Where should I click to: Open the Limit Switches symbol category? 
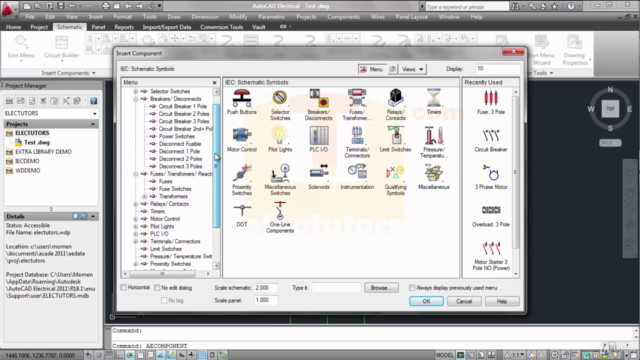coord(395,140)
